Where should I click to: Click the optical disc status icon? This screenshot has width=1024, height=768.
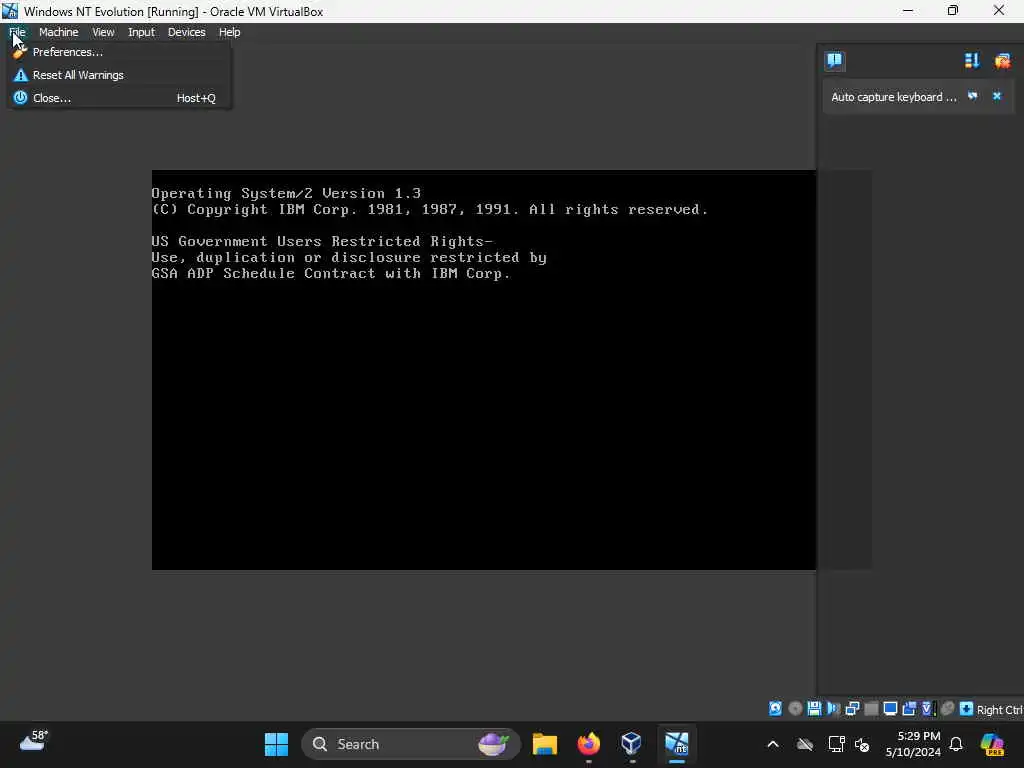tap(795, 709)
